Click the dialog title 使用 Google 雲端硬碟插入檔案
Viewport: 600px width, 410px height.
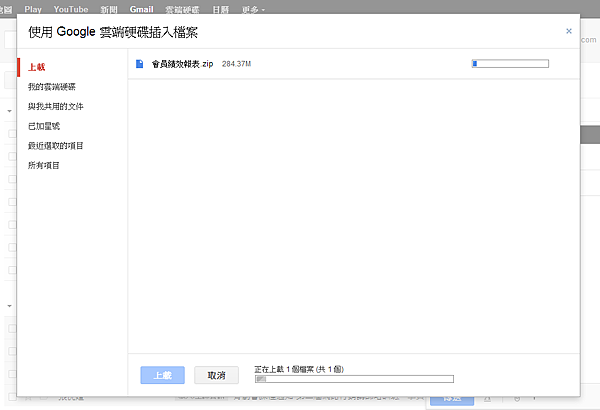coord(113,32)
